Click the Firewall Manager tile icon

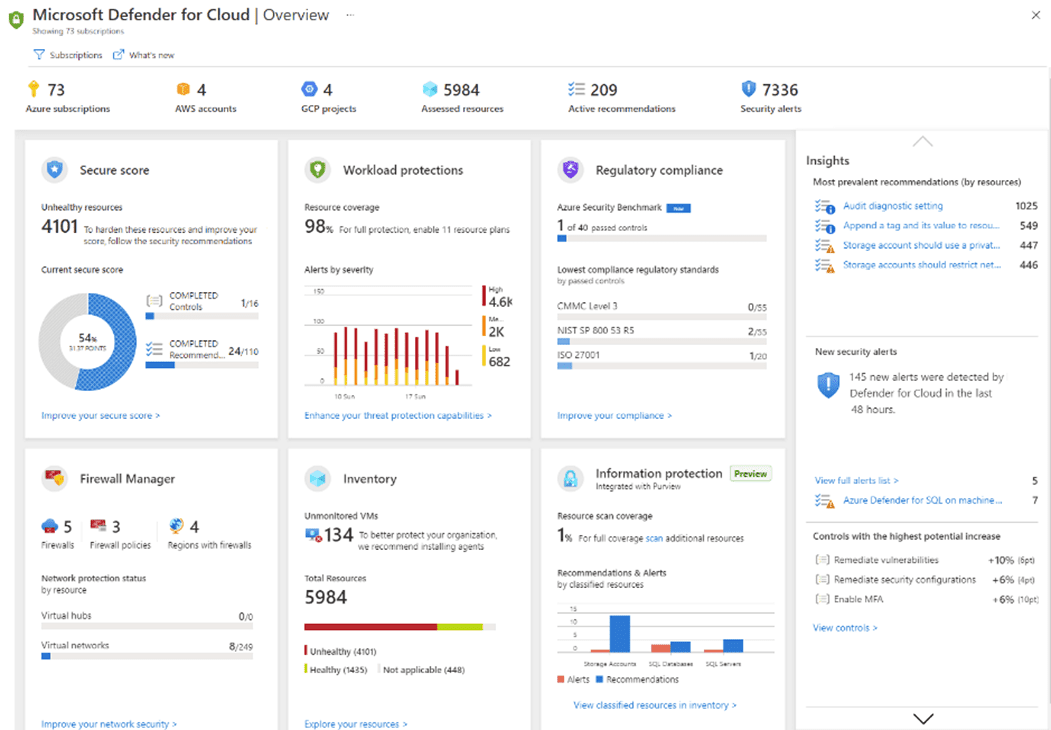click(x=54, y=479)
